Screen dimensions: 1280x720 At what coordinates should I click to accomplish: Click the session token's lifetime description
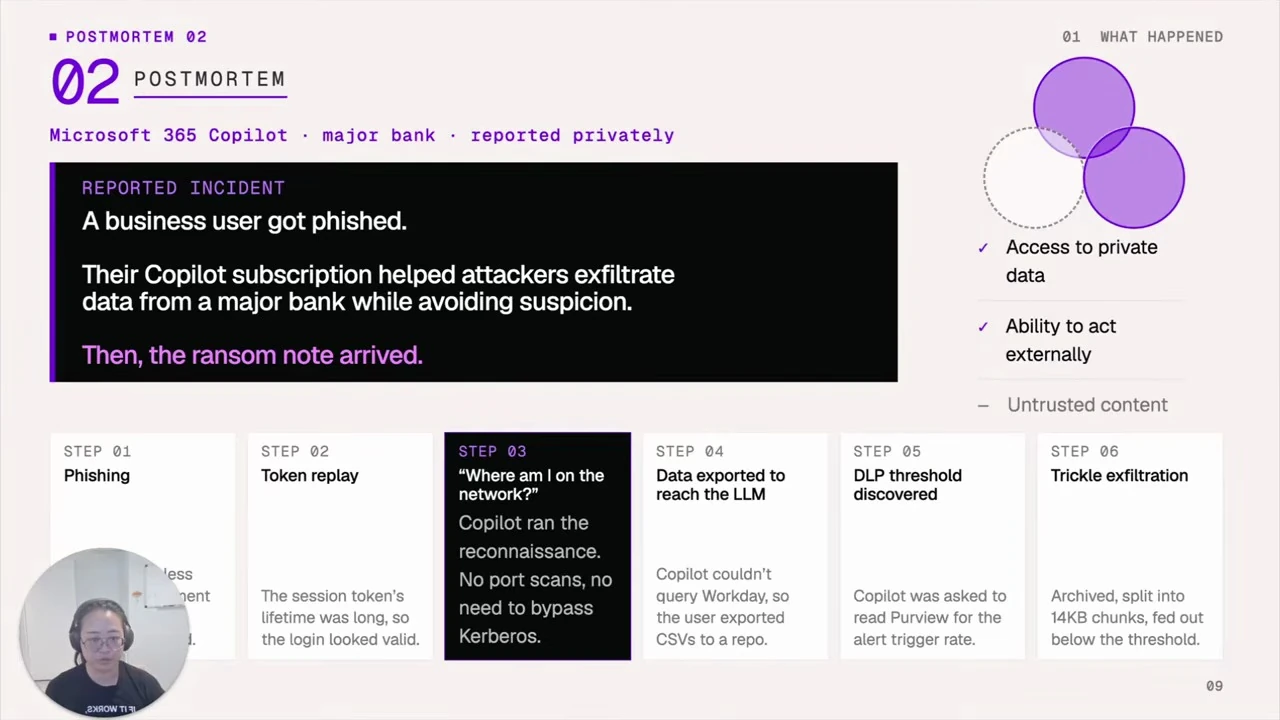pos(340,618)
